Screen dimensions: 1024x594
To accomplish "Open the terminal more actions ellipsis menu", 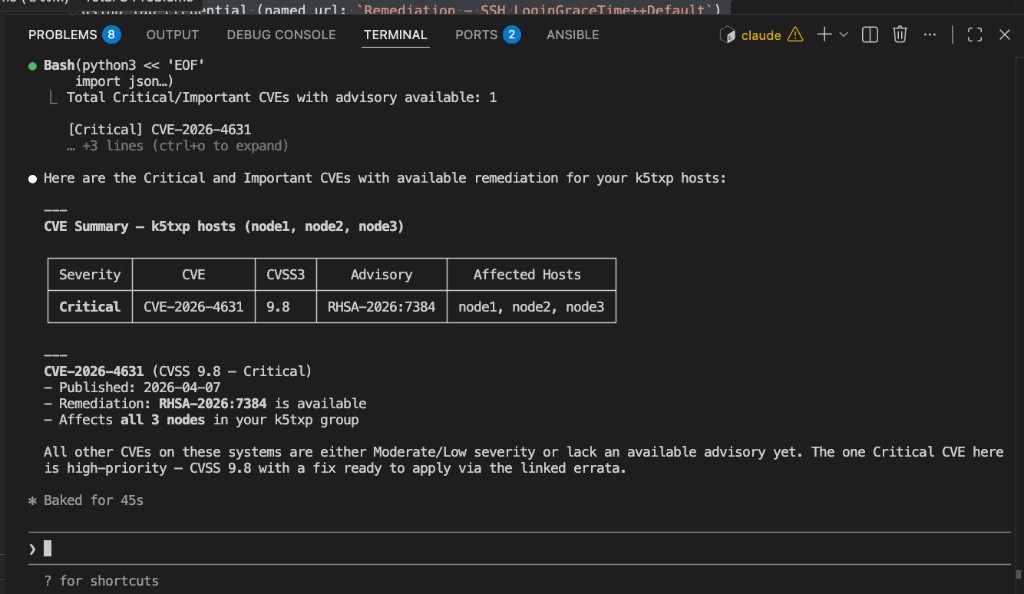I will click(x=930, y=35).
